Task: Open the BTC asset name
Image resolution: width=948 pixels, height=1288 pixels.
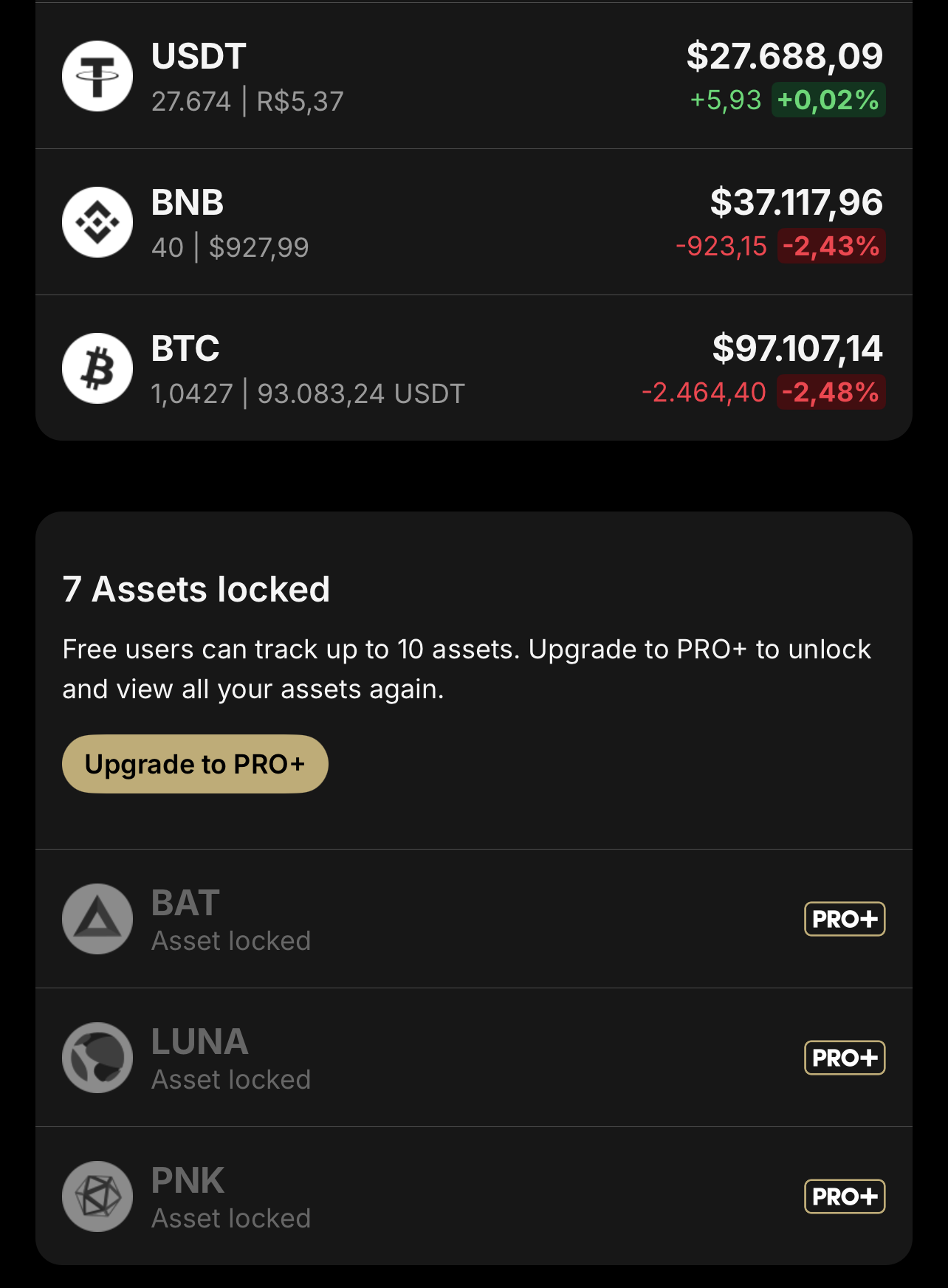Action: tap(185, 349)
